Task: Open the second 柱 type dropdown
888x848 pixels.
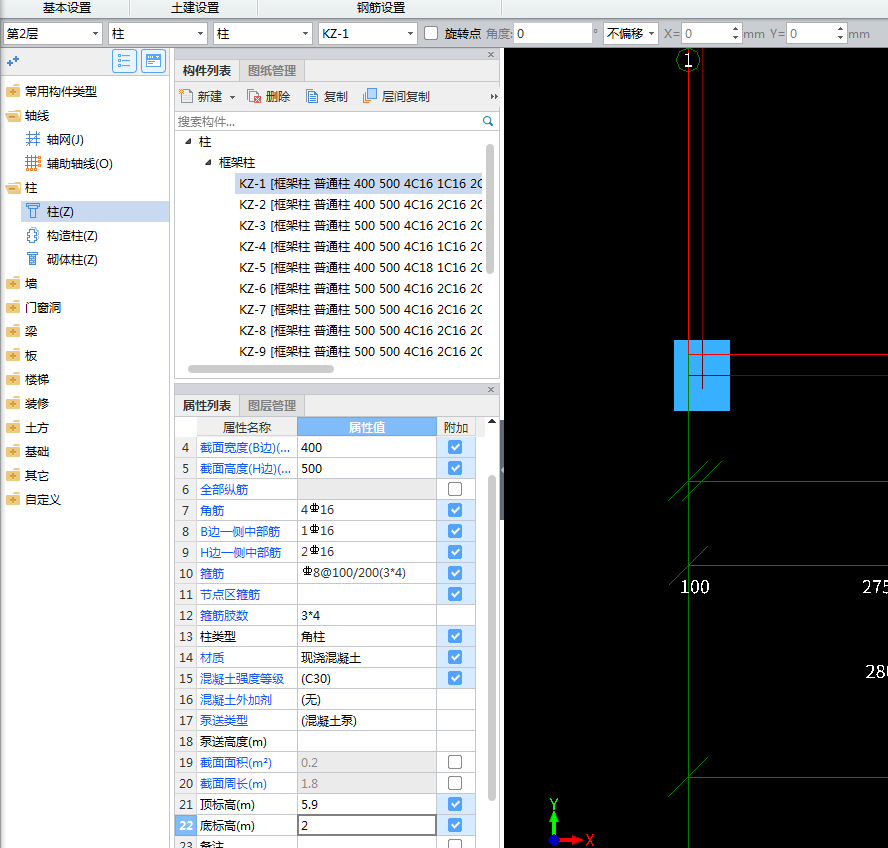Action: coord(263,33)
